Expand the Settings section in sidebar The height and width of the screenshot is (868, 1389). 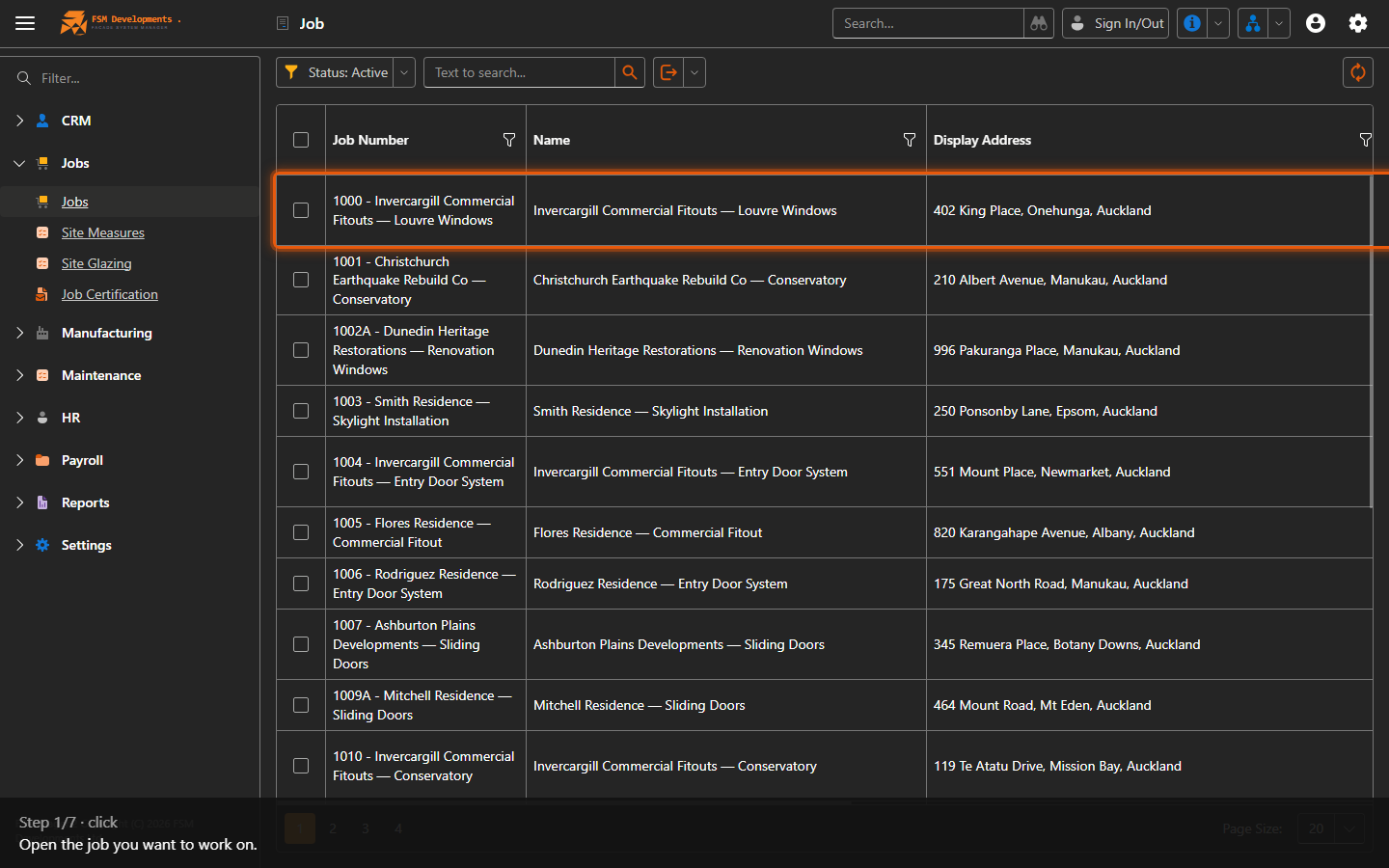click(x=19, y=545)
